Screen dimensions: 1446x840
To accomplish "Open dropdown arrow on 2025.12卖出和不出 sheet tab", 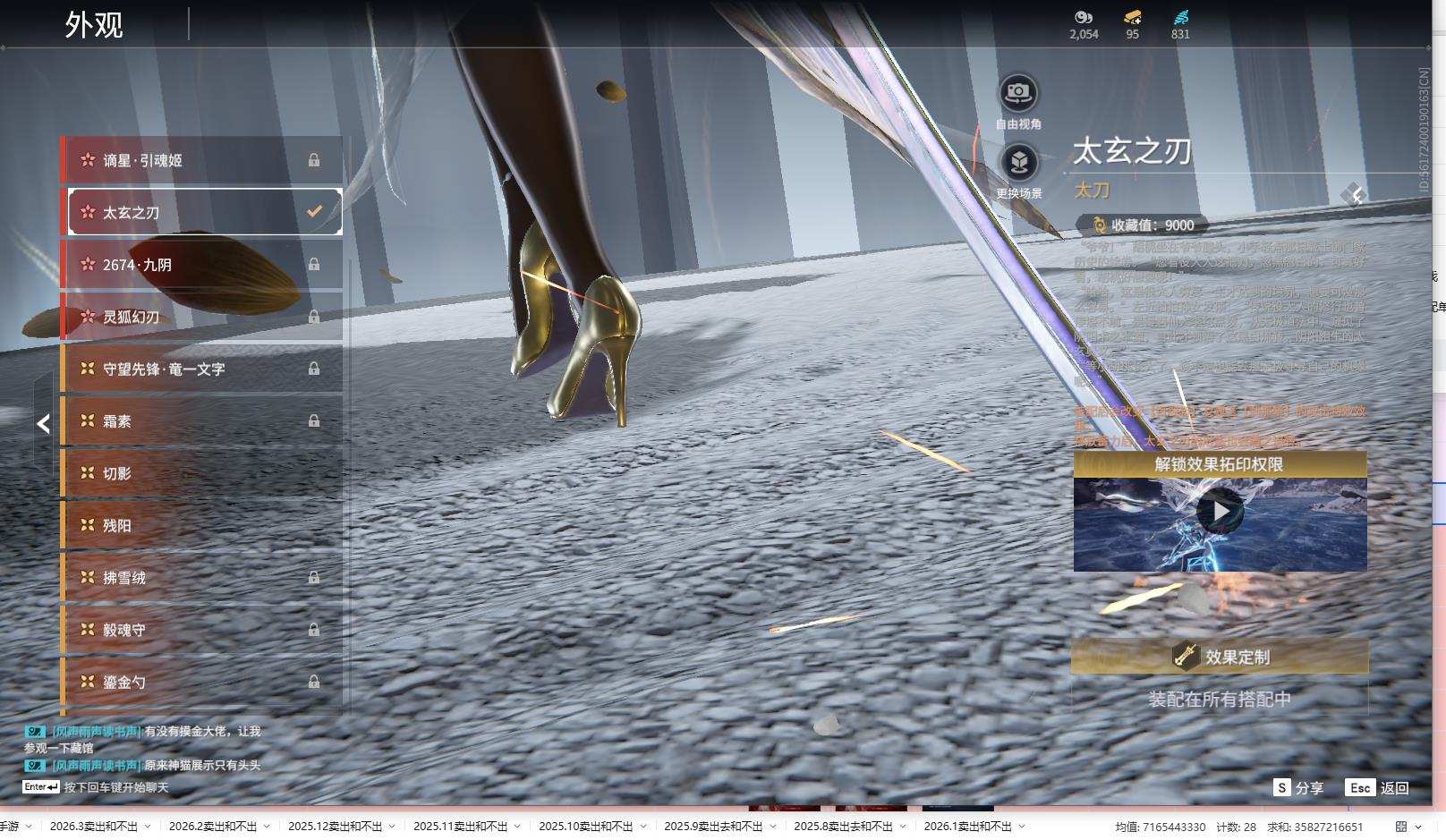I will [392, 827].
